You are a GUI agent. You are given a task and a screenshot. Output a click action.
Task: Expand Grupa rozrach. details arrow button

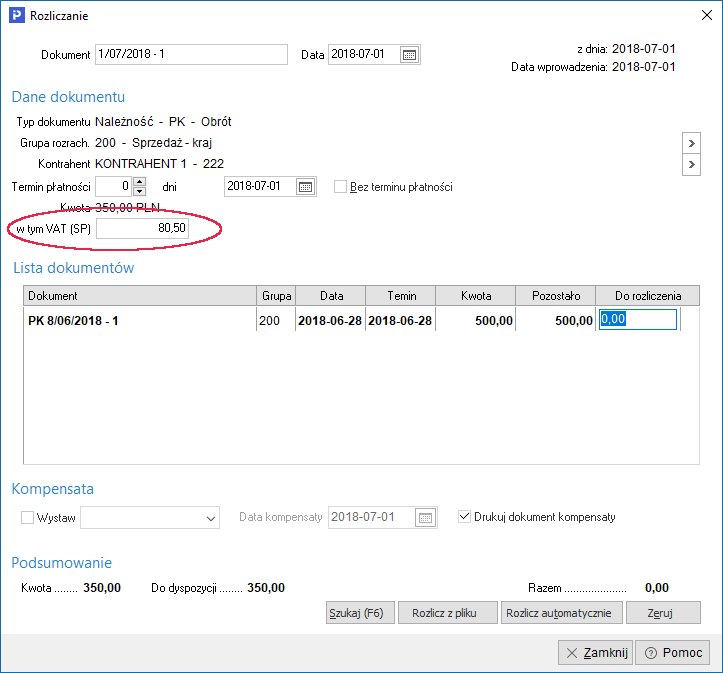click(x=691, y=143)
